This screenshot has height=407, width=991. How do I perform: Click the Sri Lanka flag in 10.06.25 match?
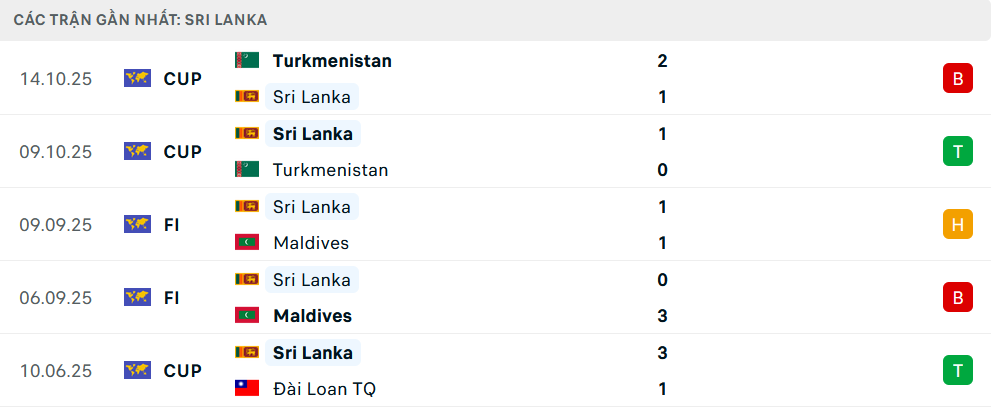[247, 352]
